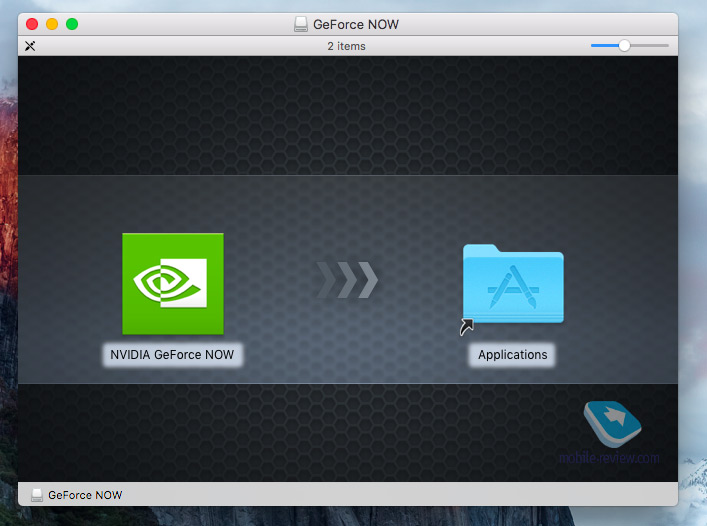This screenshot has width=707, height=526.
Task: Click the crossed-out pencil read-only icon
Action: [x=30, y=46]
